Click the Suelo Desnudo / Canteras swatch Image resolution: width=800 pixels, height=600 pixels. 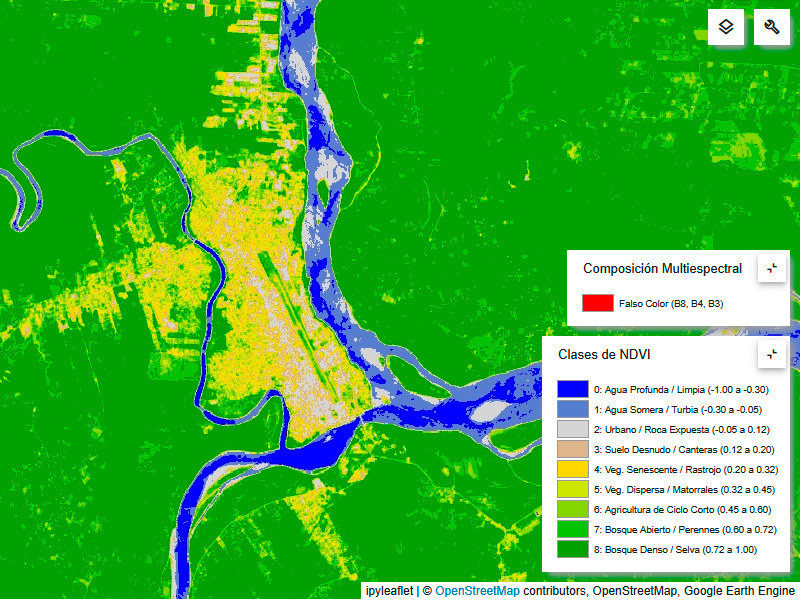572,449
